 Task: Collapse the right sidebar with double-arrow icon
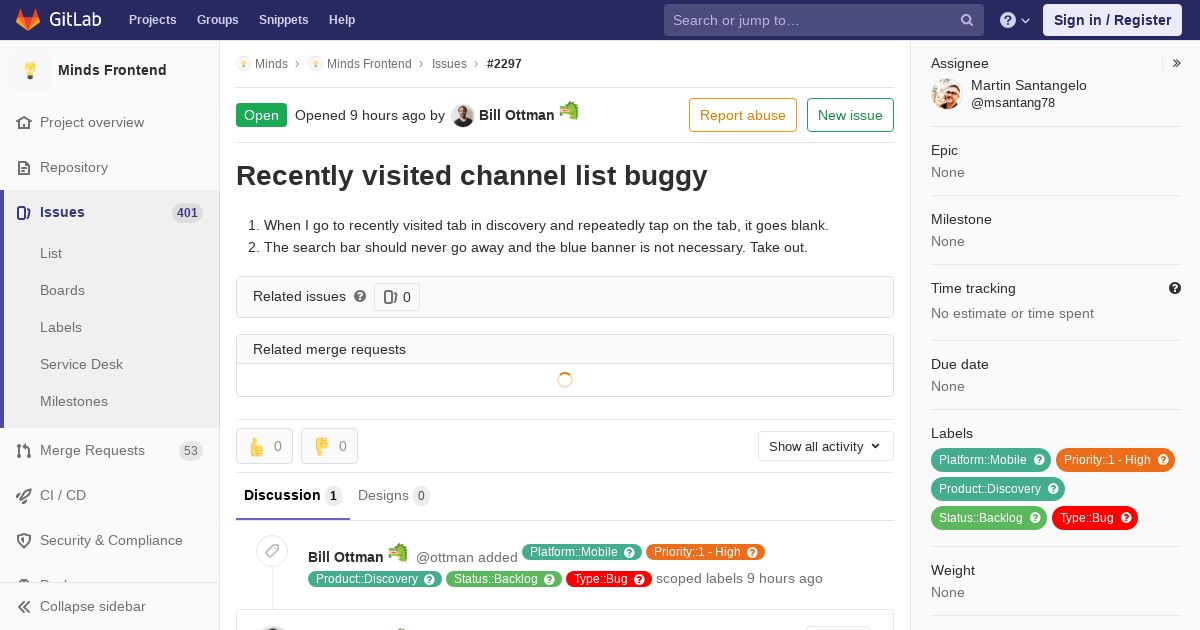(1177, 63)
